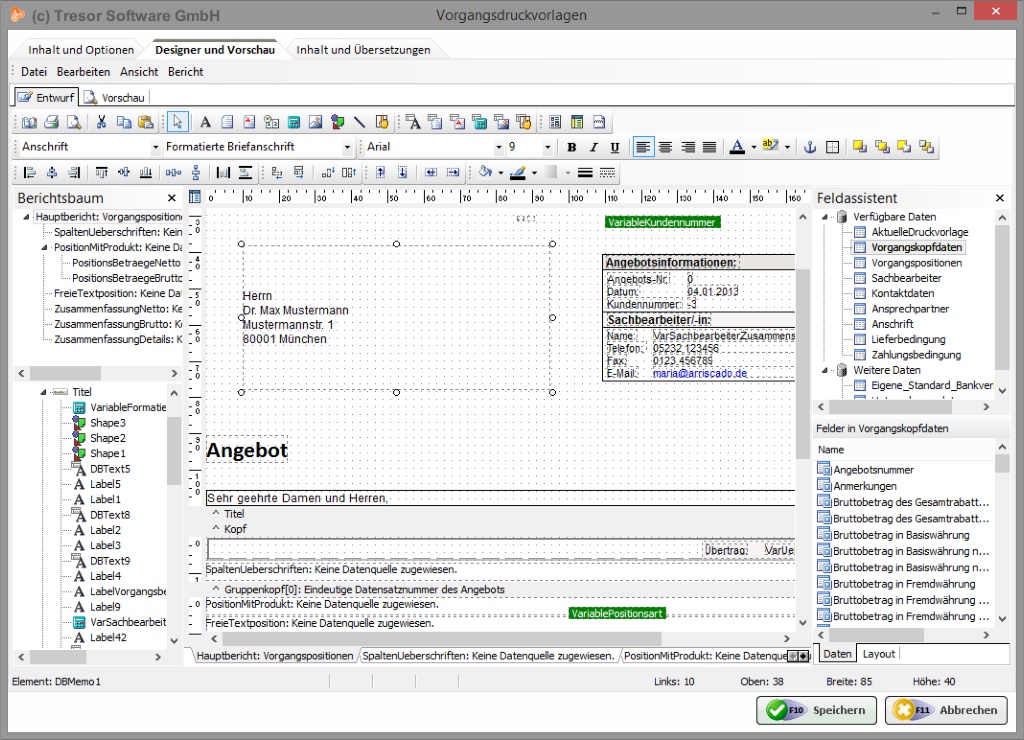Select the arrow pointer selection tool
The image size is (1024, 740).
(x=177, y=122)
